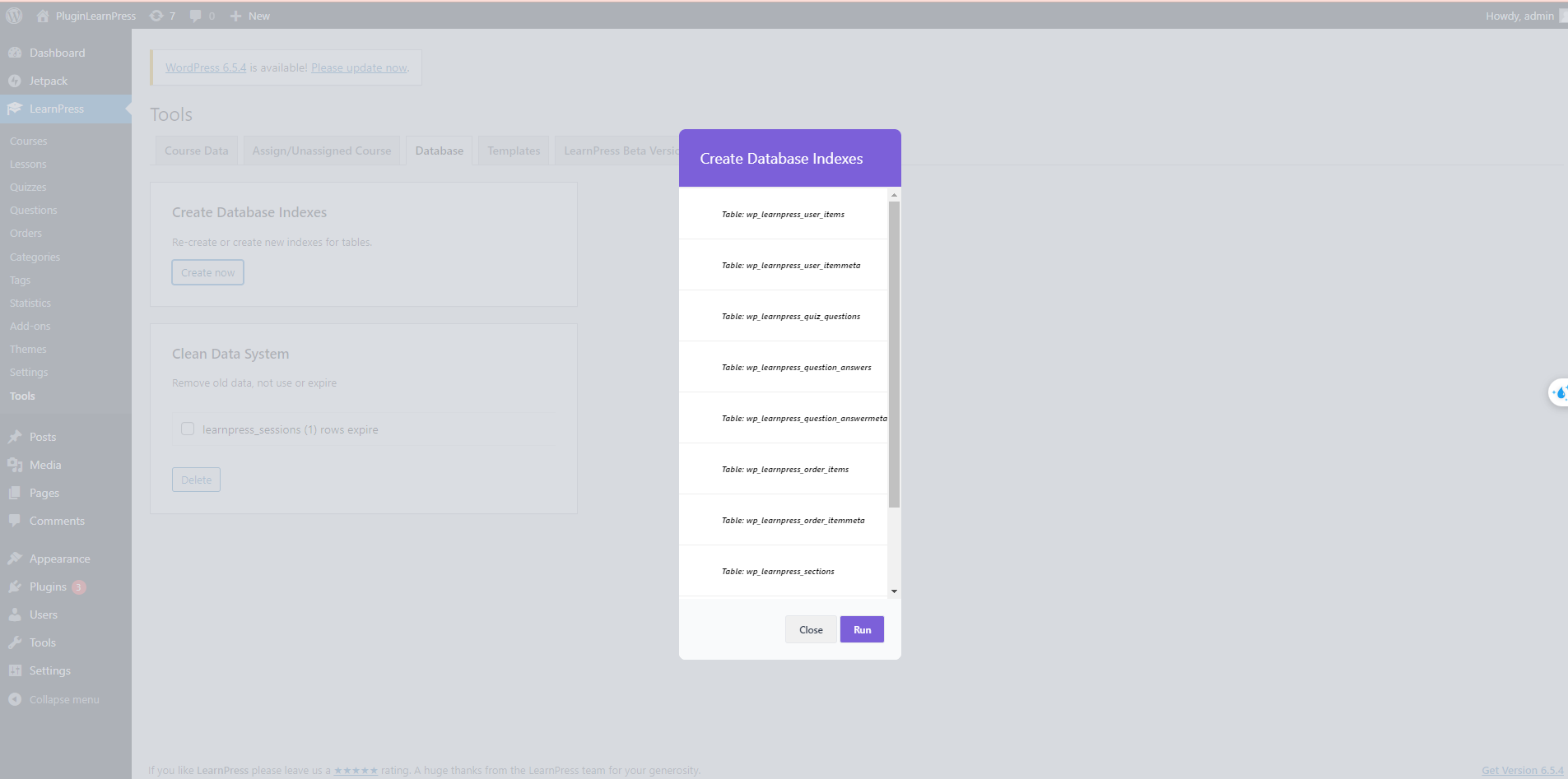Open Themes in LearnPress submenu

(x=28, y=350)
